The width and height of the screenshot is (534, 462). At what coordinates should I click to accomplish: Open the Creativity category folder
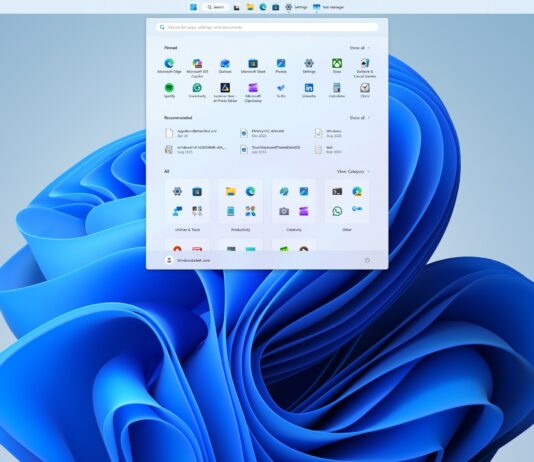[x=294, y=201]
